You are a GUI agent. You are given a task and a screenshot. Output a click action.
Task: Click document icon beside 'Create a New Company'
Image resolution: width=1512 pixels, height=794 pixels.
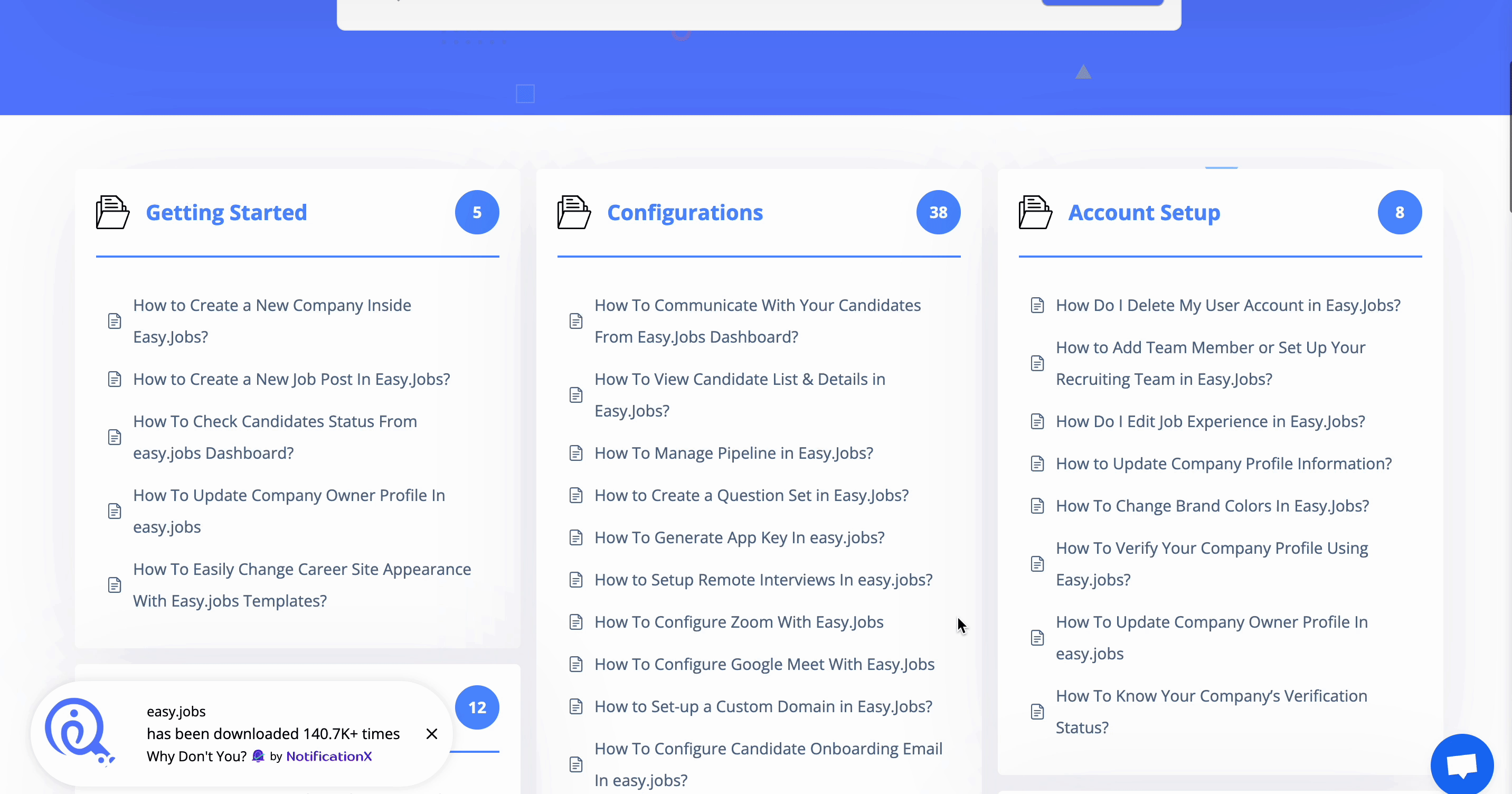[x=115, y=321]
